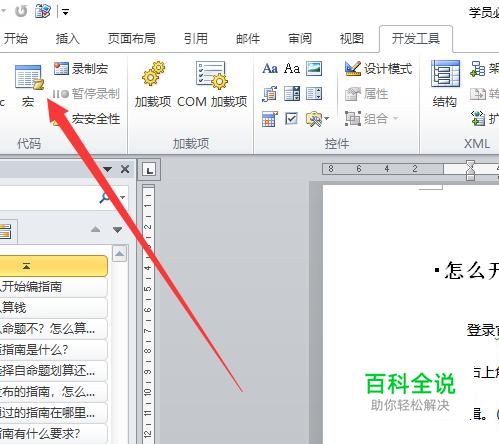The height and width of the screenshot is (444, 499).
Task: Go to previous heading (up arrow)
Action: click(x=96, y=229)
